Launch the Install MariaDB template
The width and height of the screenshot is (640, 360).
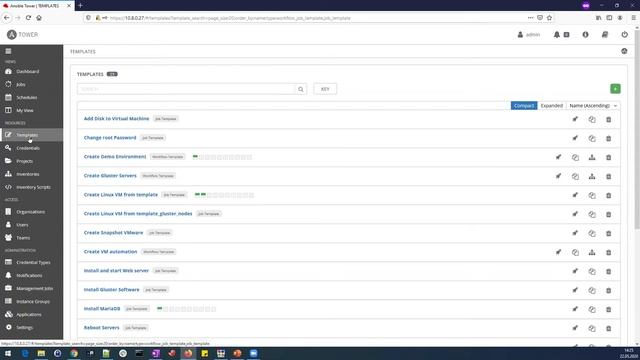(575, 309)
